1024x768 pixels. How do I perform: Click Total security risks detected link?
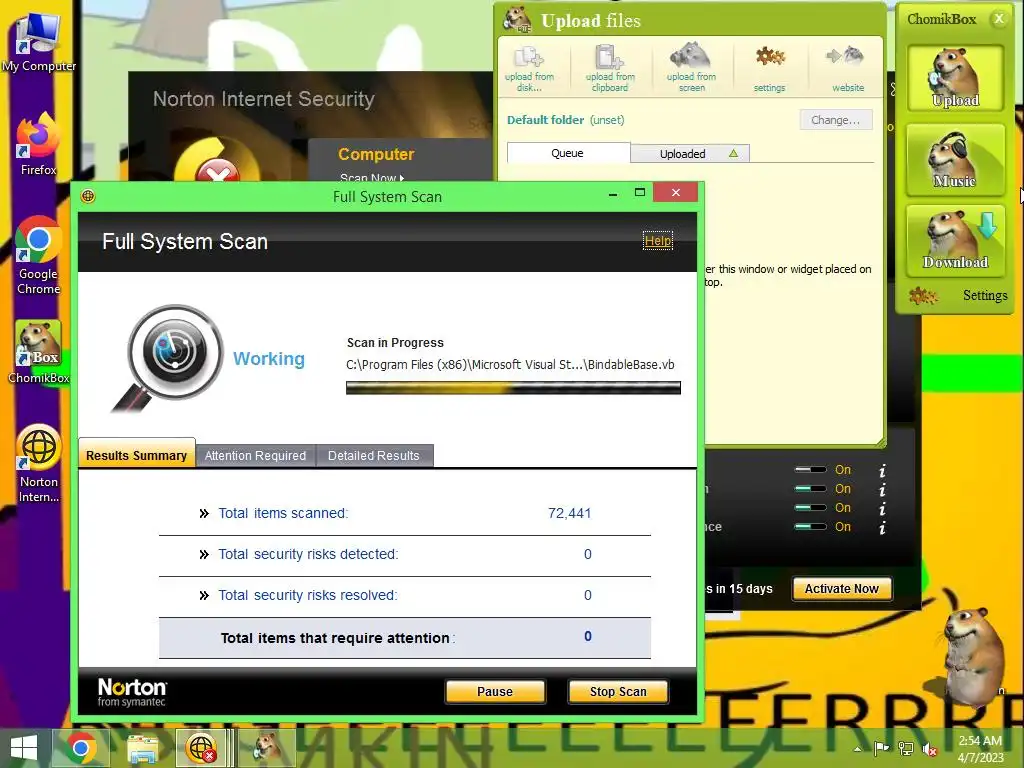308,554
